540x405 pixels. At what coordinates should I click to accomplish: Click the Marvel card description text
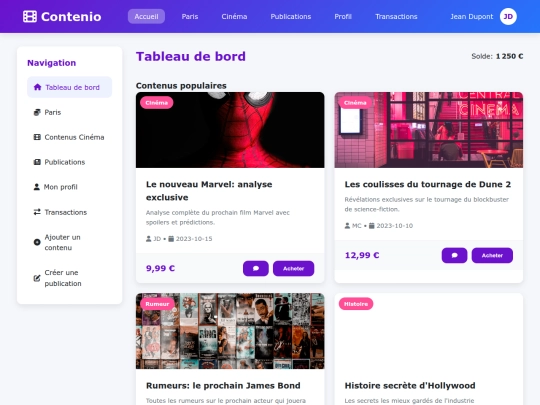[x=218, y=217]
